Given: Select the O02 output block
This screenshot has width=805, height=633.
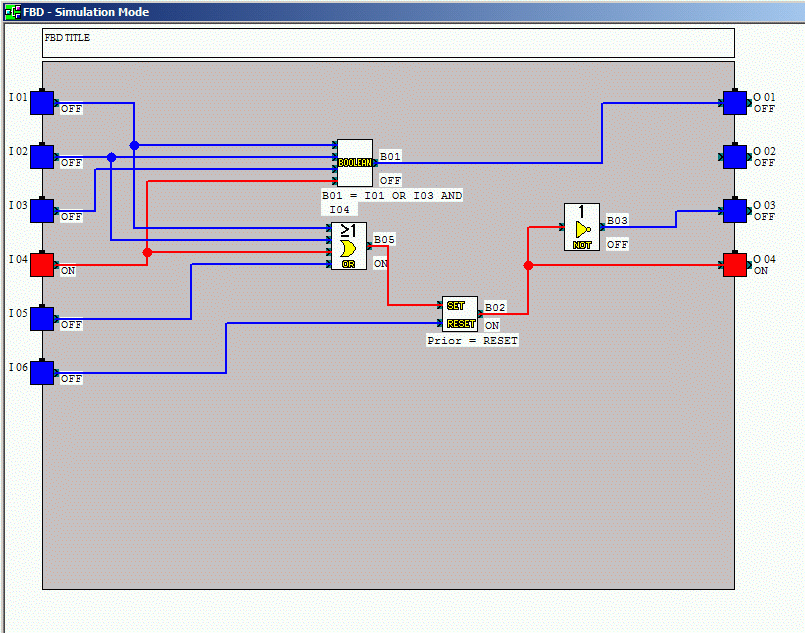Looking at the screenshot, I should pyautogui.click(x=735, y=157).
